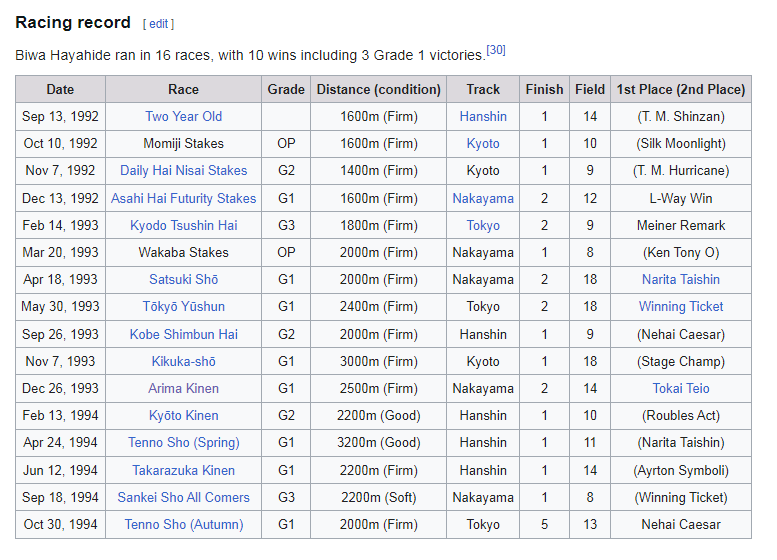Click the Oct 30, 1994 date cell
Viewport: 777px width, 560px height.
coord(60,524)
